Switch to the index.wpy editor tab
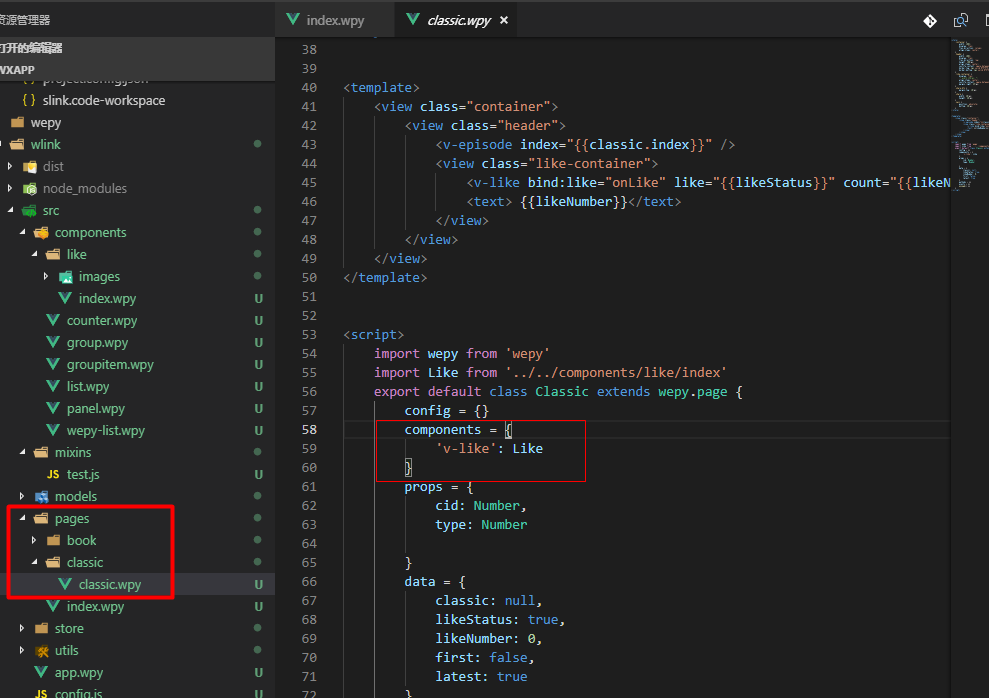The width and height of the screenshot is (989, 698). pyautogui.click(x=334, y=20)
